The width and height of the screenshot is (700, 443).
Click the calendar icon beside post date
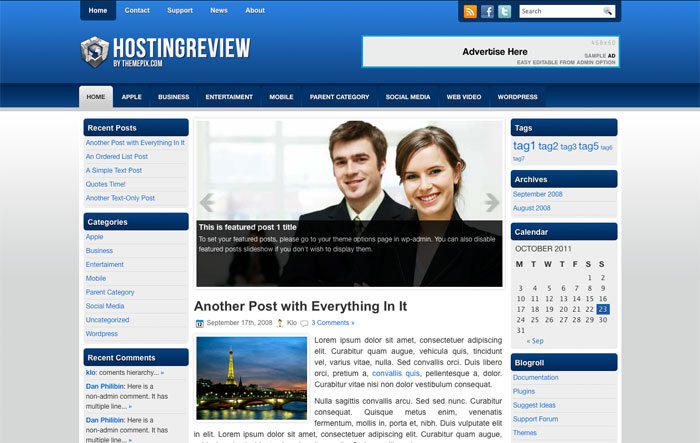click(200, 323)
